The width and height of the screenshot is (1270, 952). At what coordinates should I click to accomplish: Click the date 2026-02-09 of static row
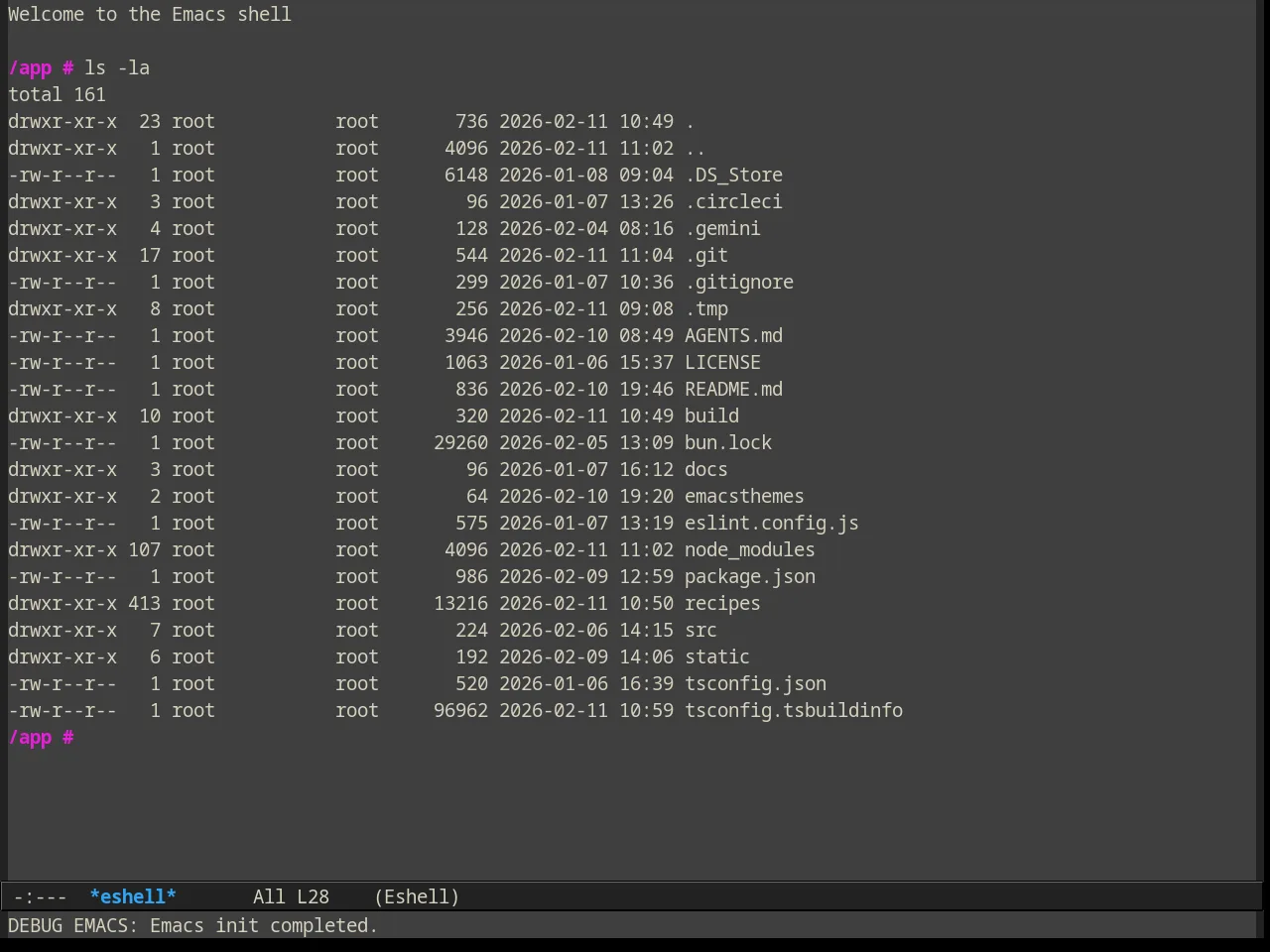click(554, 656)
